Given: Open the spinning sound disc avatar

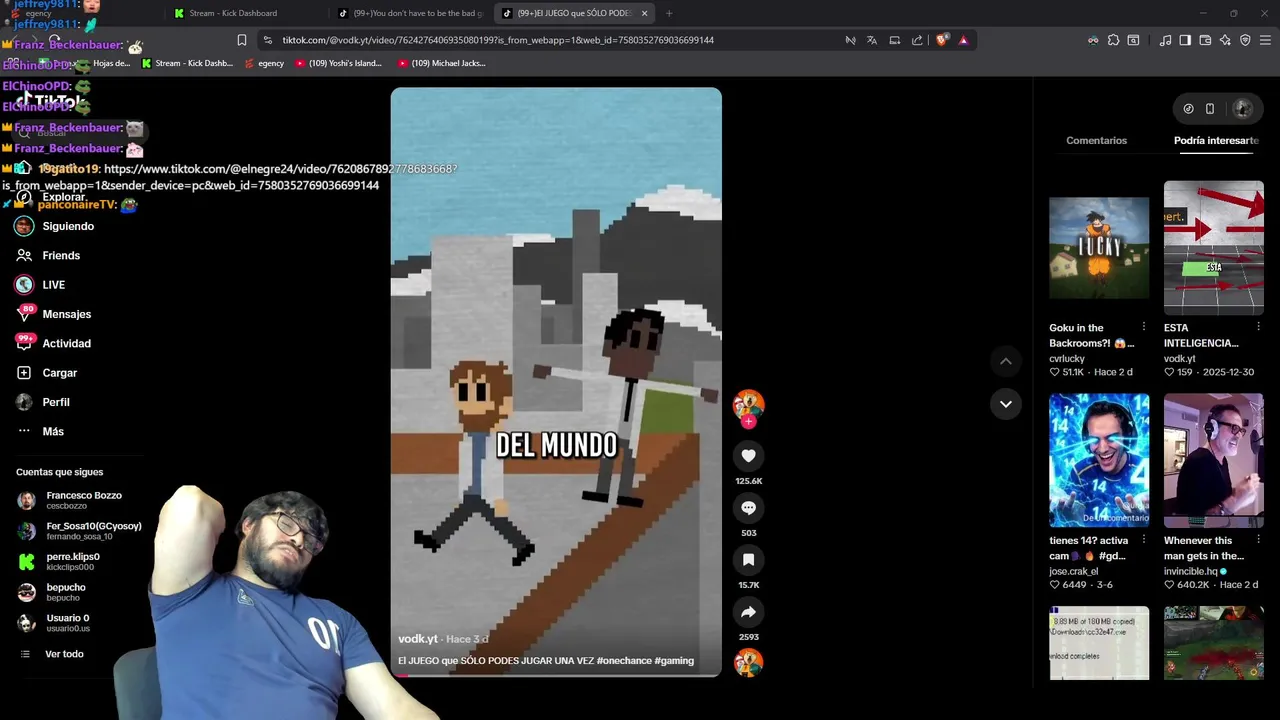Looking at the screenshot, I should (x=748, y=662).
